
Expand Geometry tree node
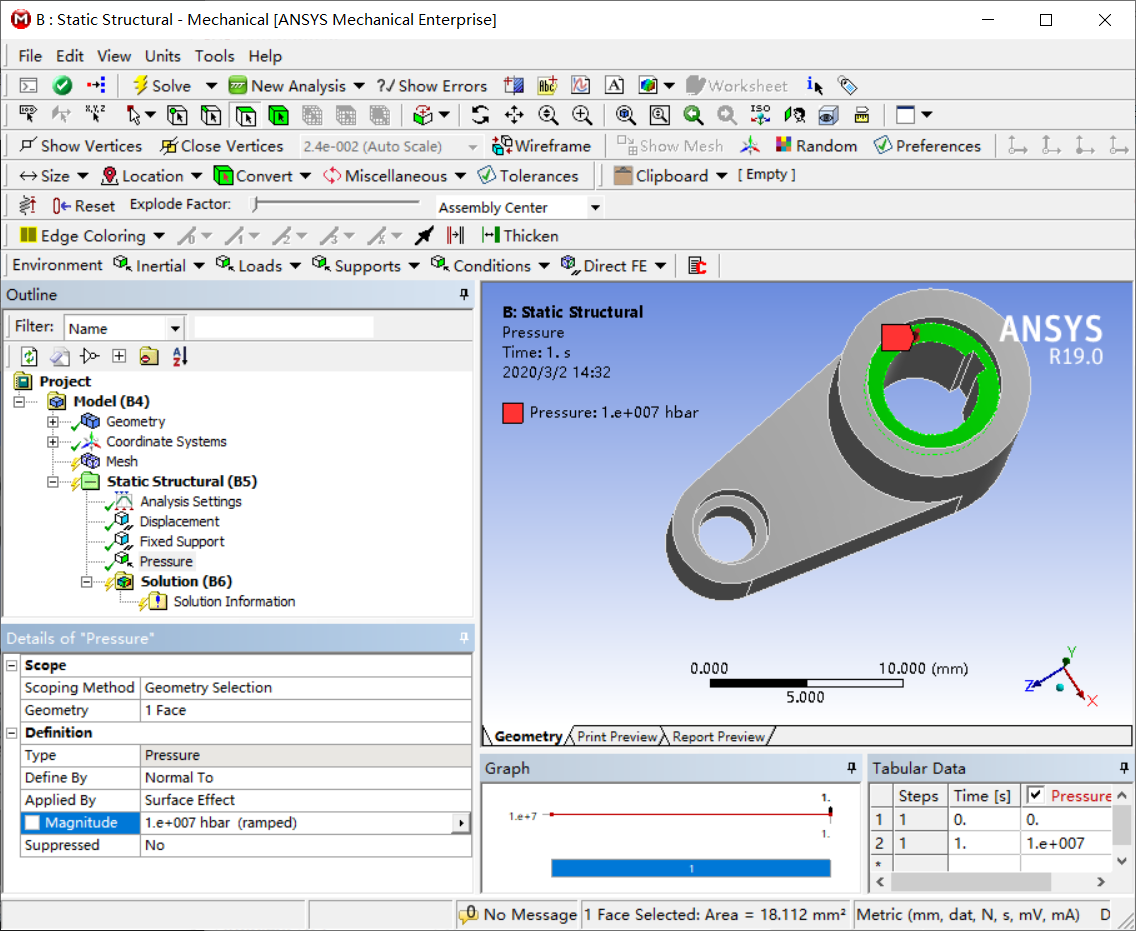pos(53,422)
